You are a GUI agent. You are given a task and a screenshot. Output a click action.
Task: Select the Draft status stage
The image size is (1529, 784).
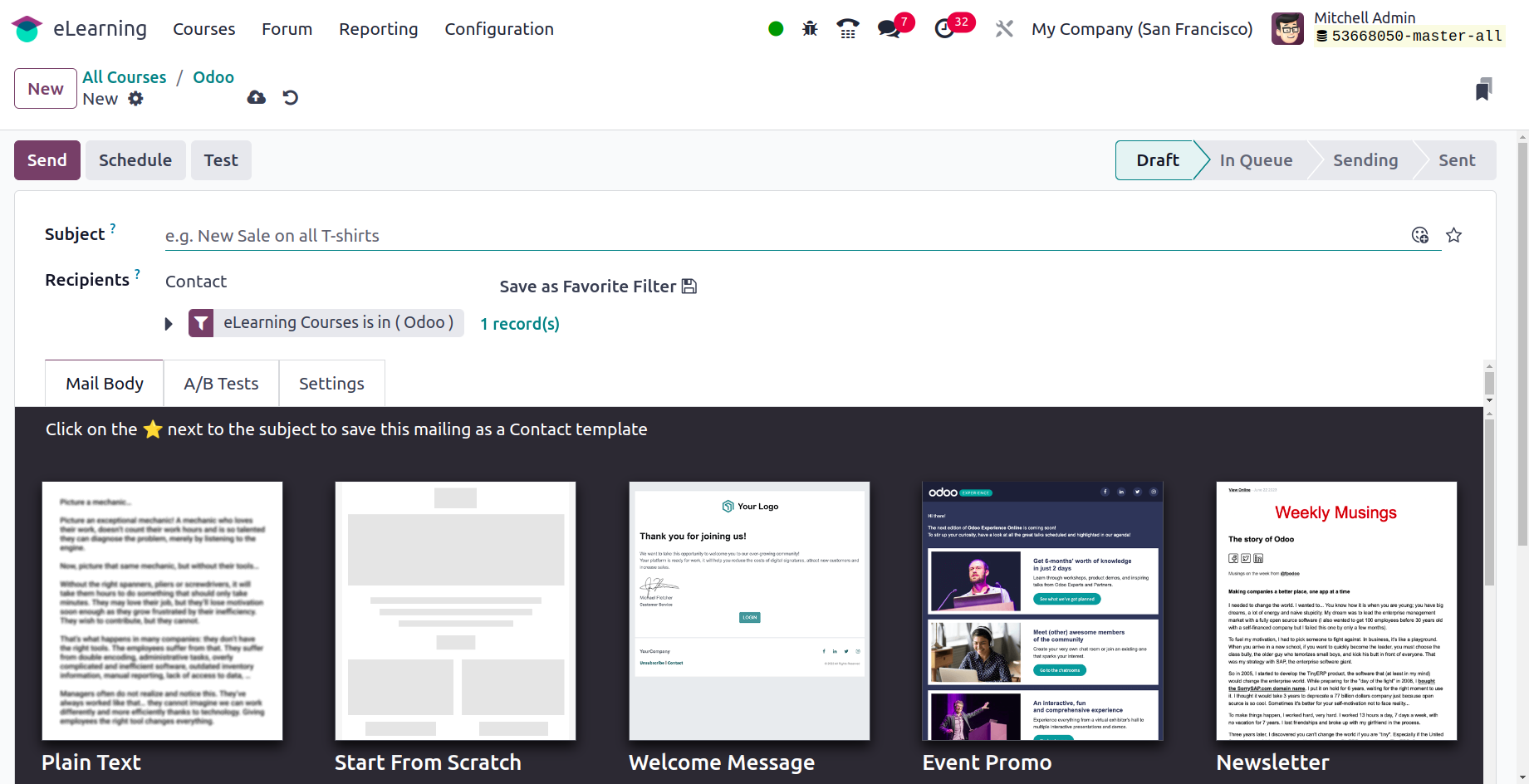1158,160
